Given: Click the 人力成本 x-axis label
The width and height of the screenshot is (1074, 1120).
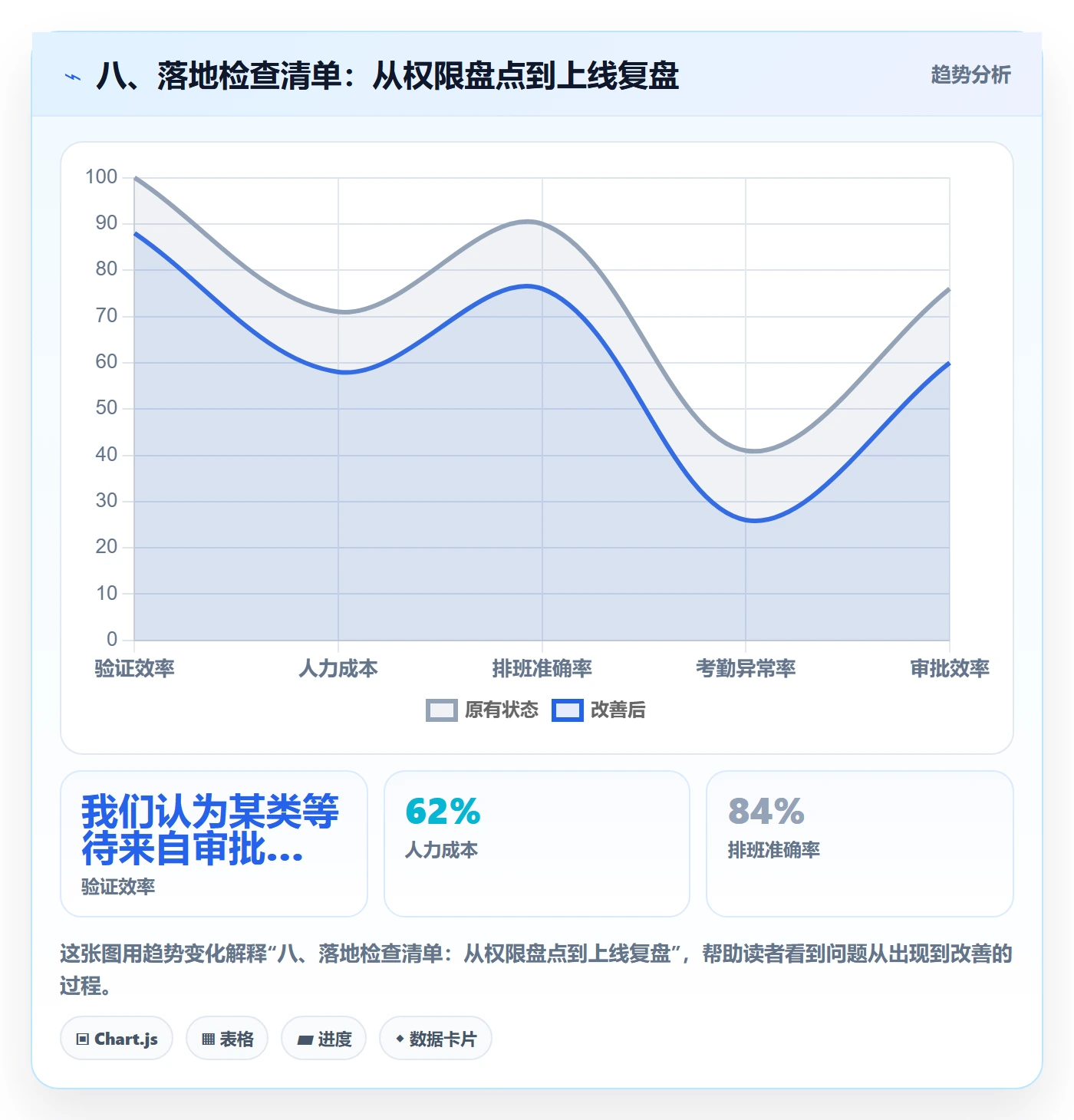Looking at the screenshot, I should 338,668.
